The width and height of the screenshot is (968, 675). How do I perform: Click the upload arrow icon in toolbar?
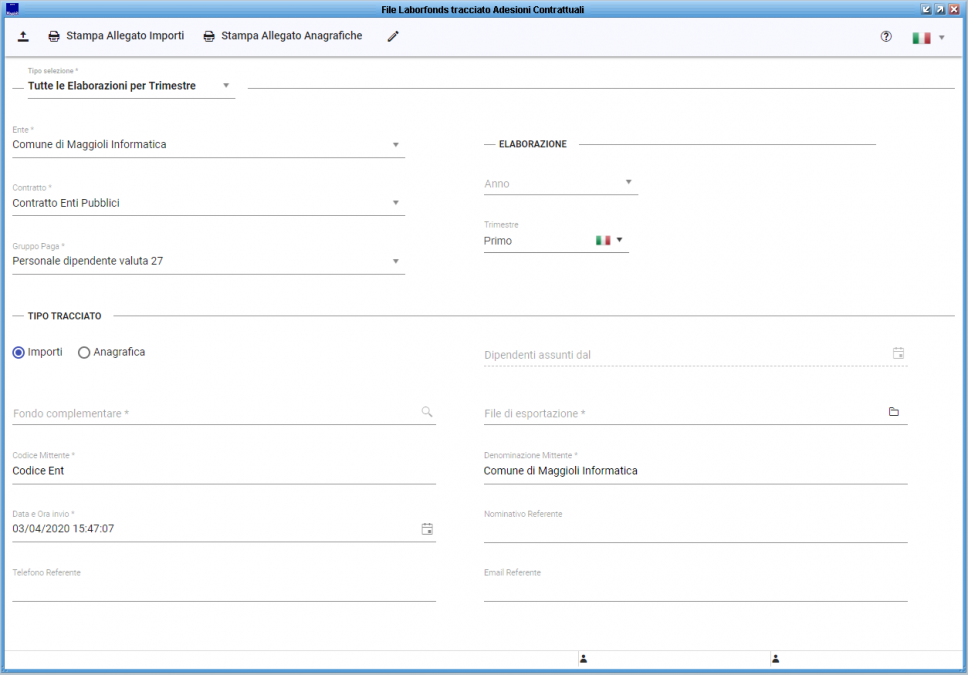pos(23,37)
